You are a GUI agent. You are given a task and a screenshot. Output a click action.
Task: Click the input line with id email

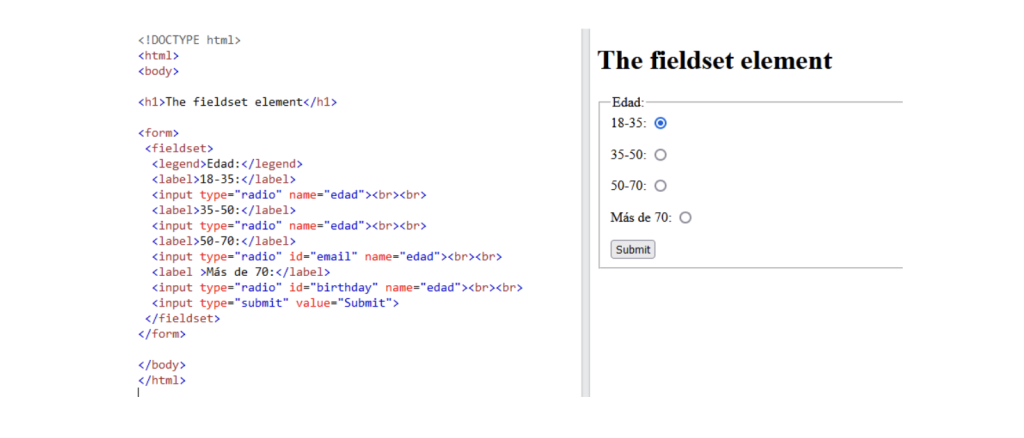[327, 257]
